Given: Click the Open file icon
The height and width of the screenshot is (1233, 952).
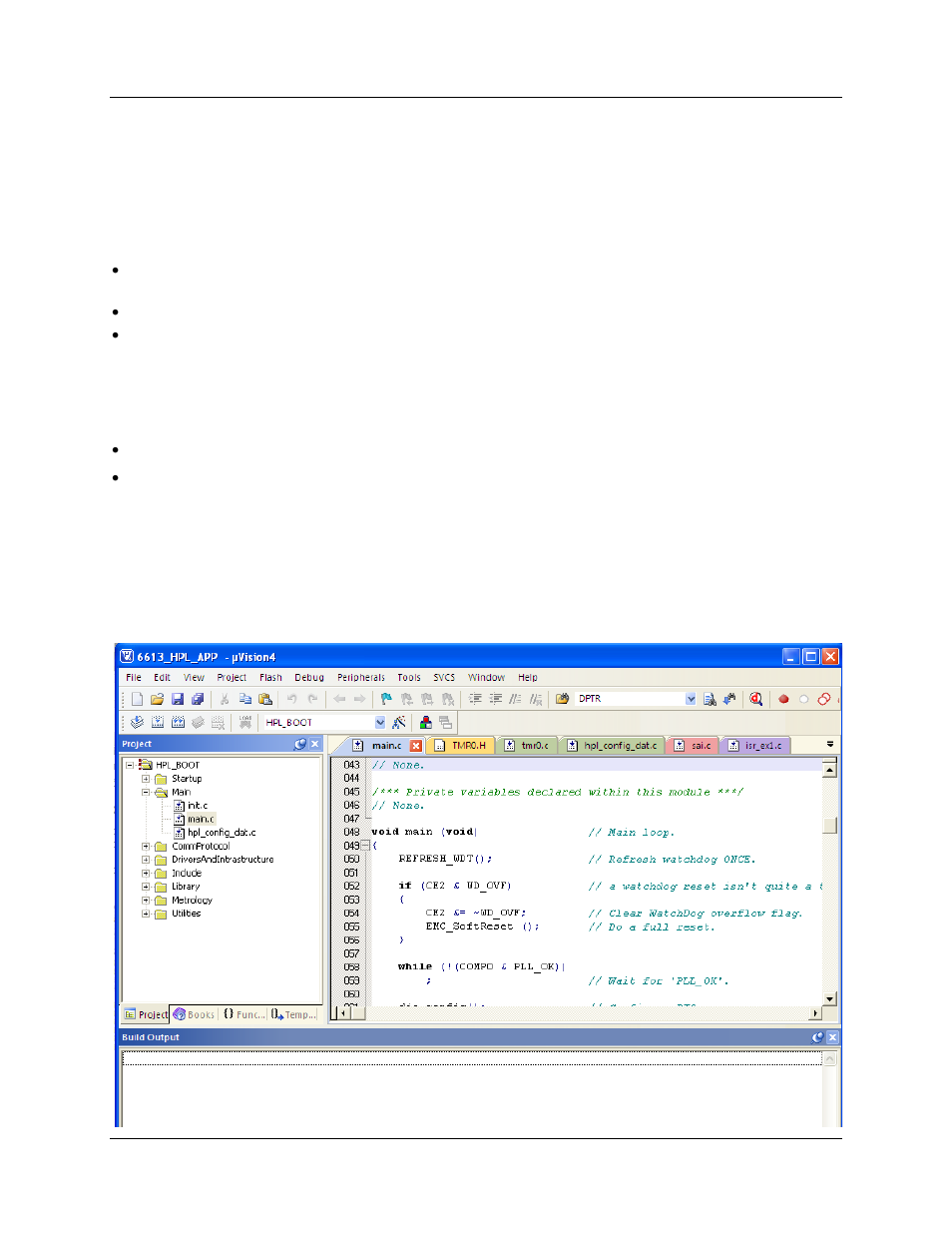Looking at the screenshot, I should 157,699.
